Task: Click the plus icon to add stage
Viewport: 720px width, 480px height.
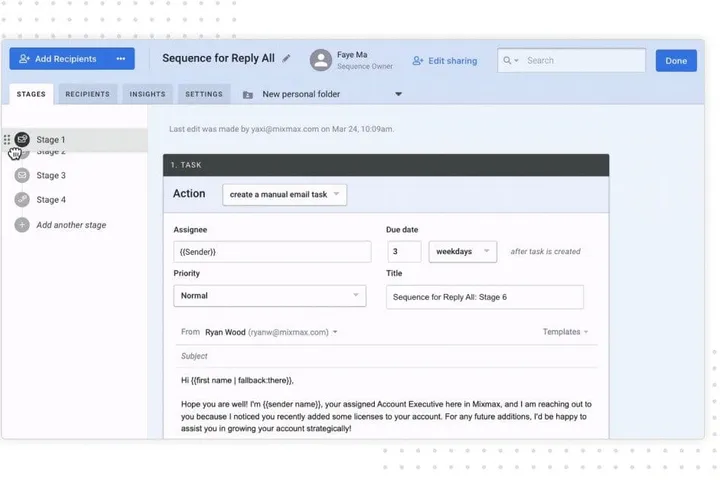Action: click(x=22, y=225)
